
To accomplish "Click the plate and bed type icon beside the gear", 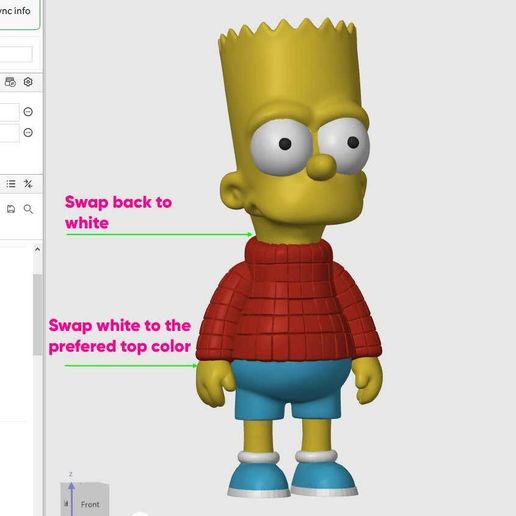I will (10, 82).
